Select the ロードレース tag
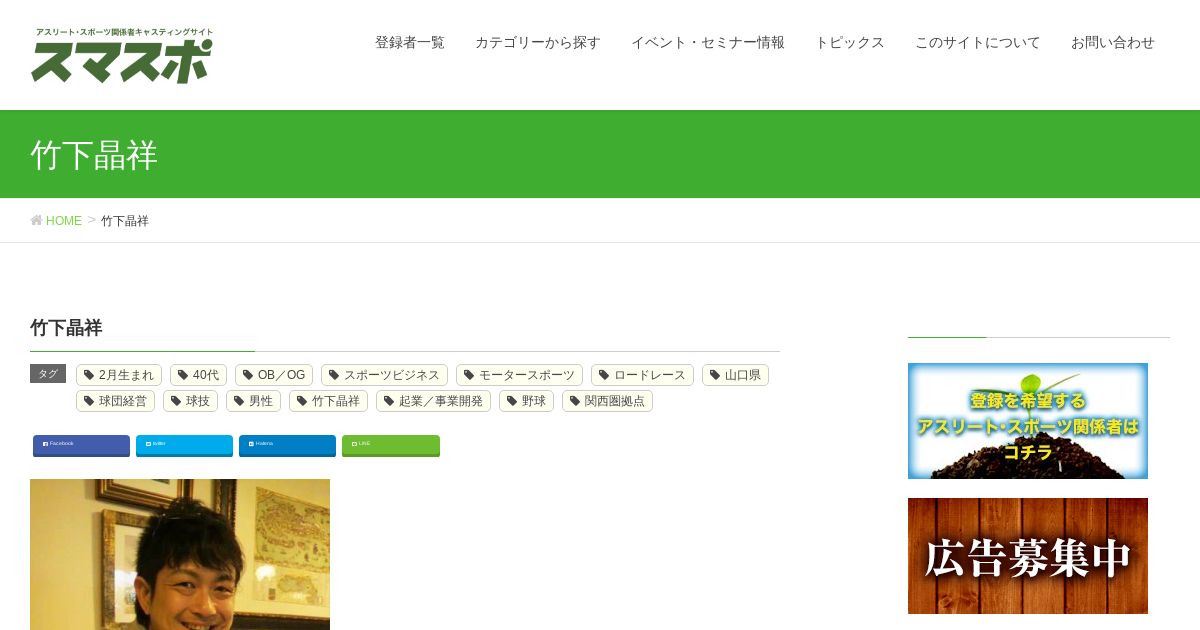Screen dimensions: 1200x630 click(642, 375)
